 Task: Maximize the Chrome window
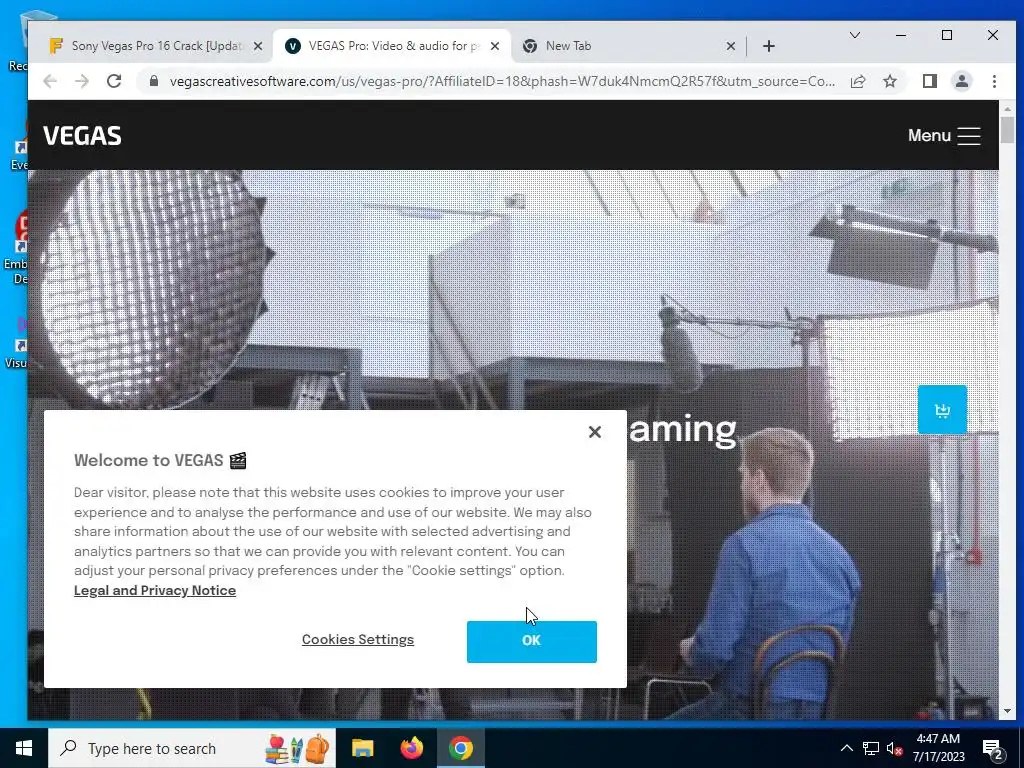(x=947, y=35)
